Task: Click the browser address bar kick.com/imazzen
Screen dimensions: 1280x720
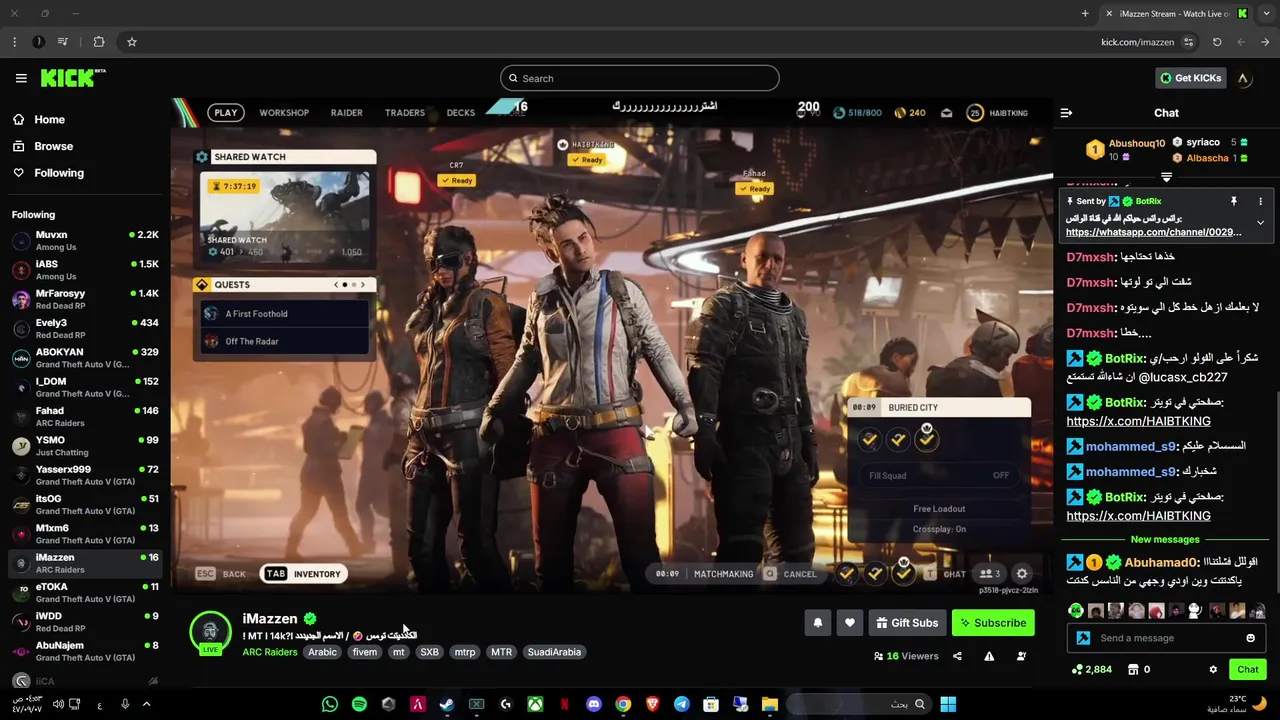Action: [1137, 42]
